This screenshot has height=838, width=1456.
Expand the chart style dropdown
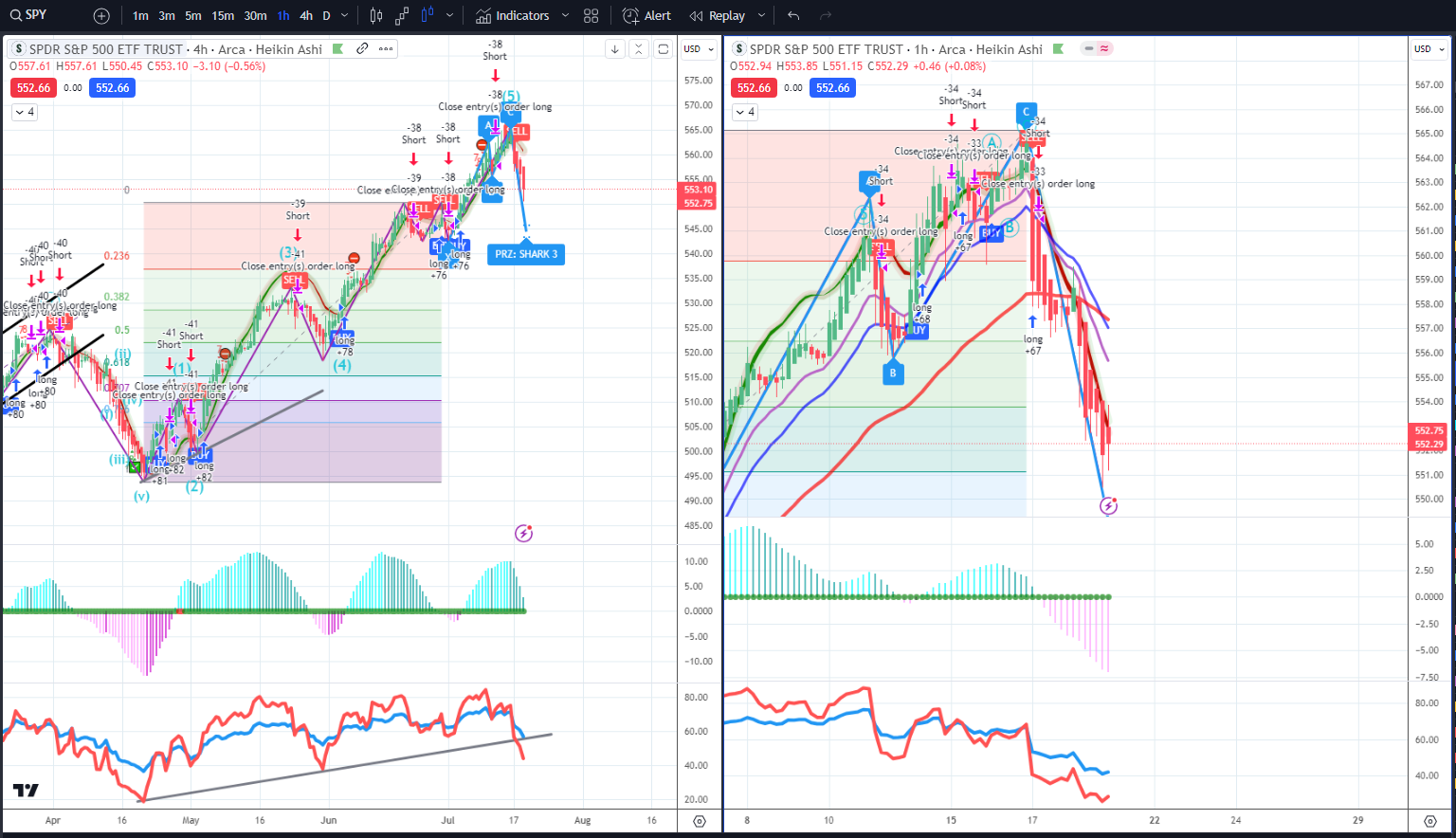click(x=449, y=16)
